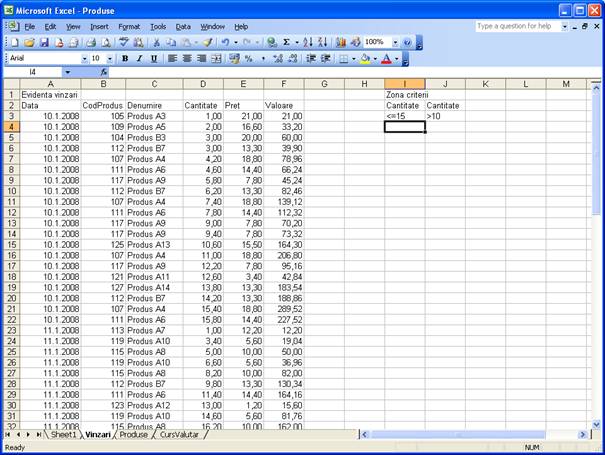Open Print Preview from the toolbar
Image resolution: width=605 pixels, height=455 pixels.
[105, 43]
